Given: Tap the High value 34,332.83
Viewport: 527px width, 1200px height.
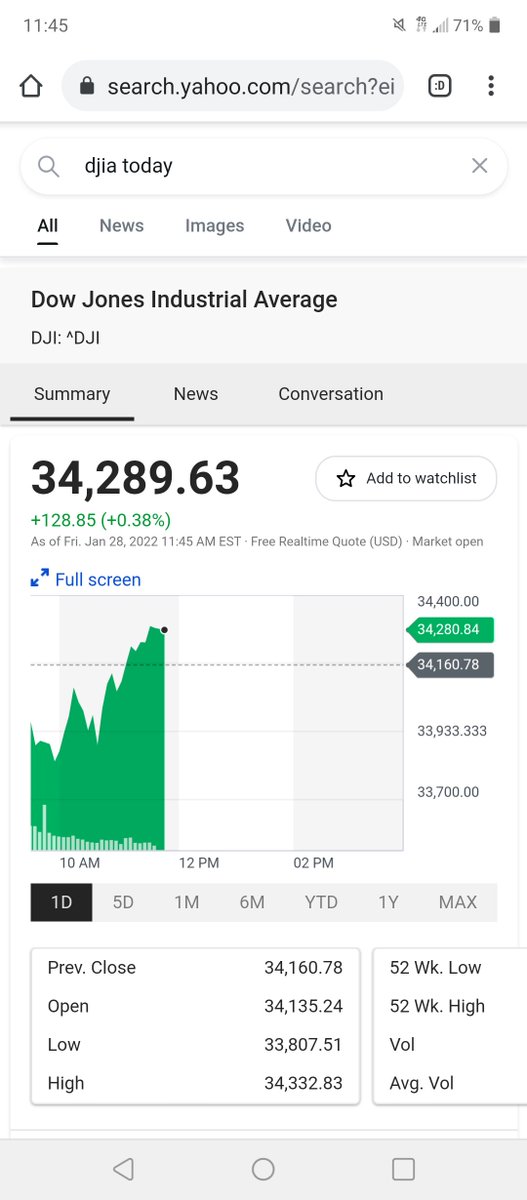Looking at the screenshot, I should click(303, 1083).
